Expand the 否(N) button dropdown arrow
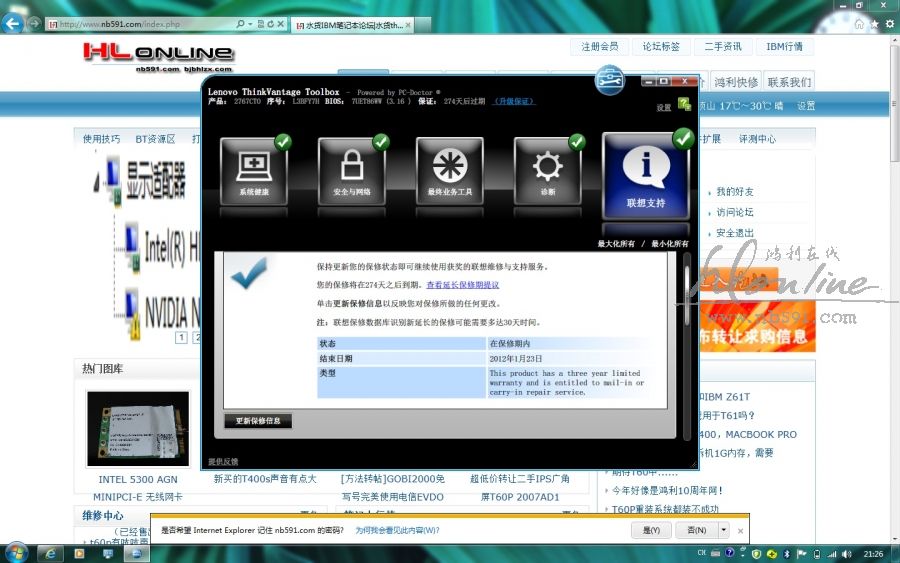The width and height of the screenshot is (900, 563). 724,530
